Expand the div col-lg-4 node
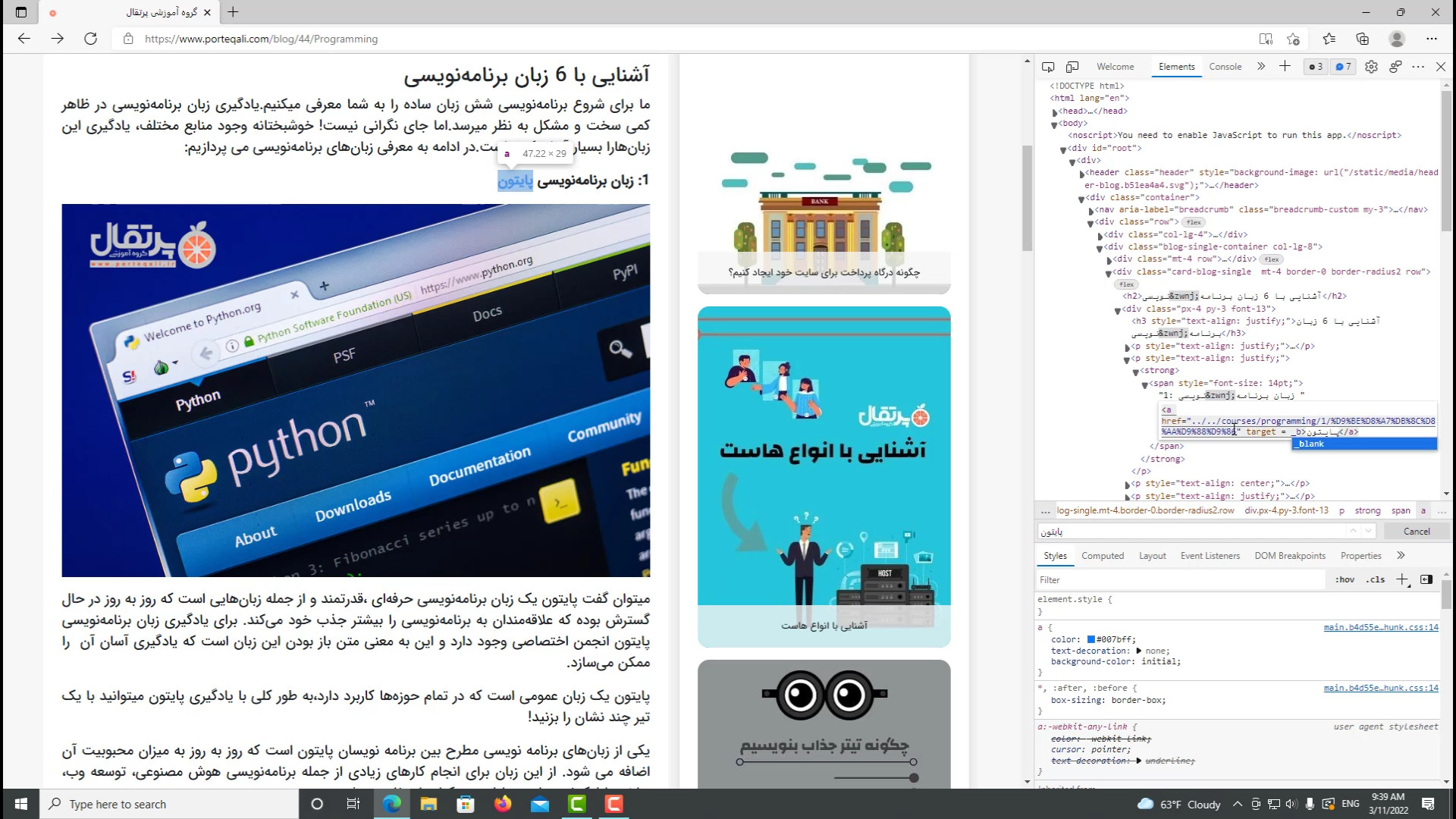 [1100, 236]
